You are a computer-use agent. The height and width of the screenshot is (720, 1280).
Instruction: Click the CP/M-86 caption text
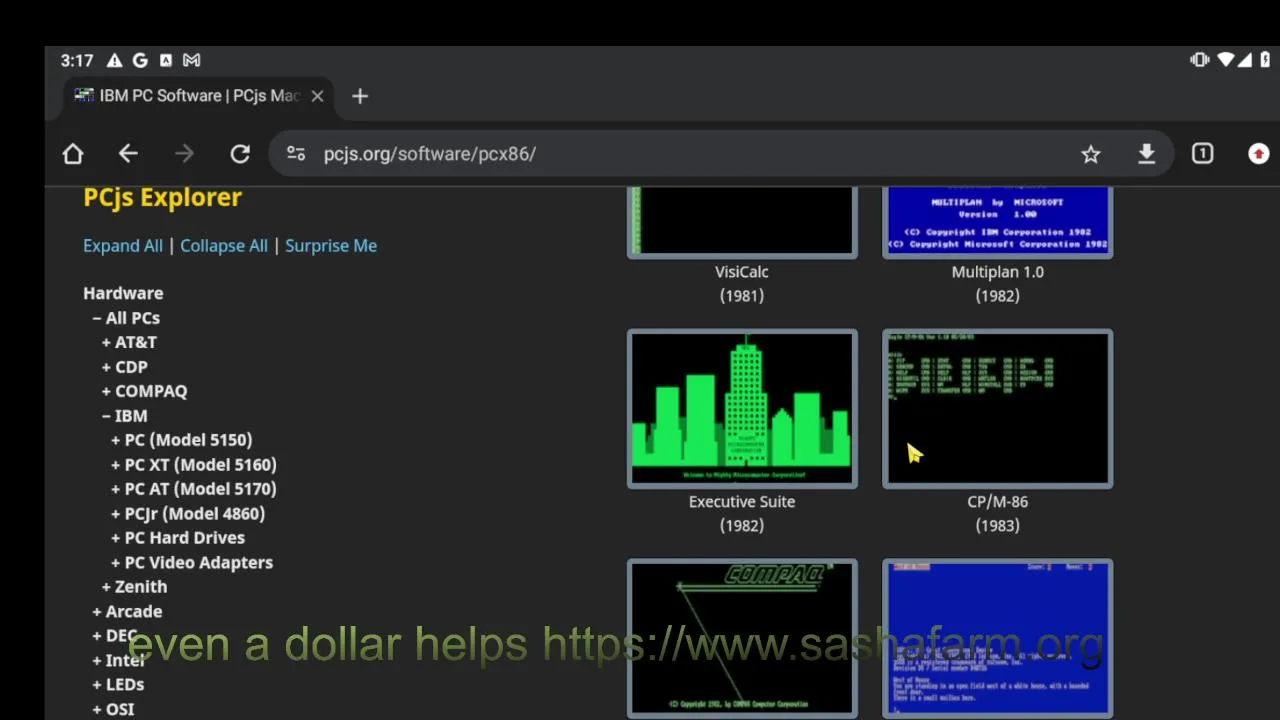(997, 502)
